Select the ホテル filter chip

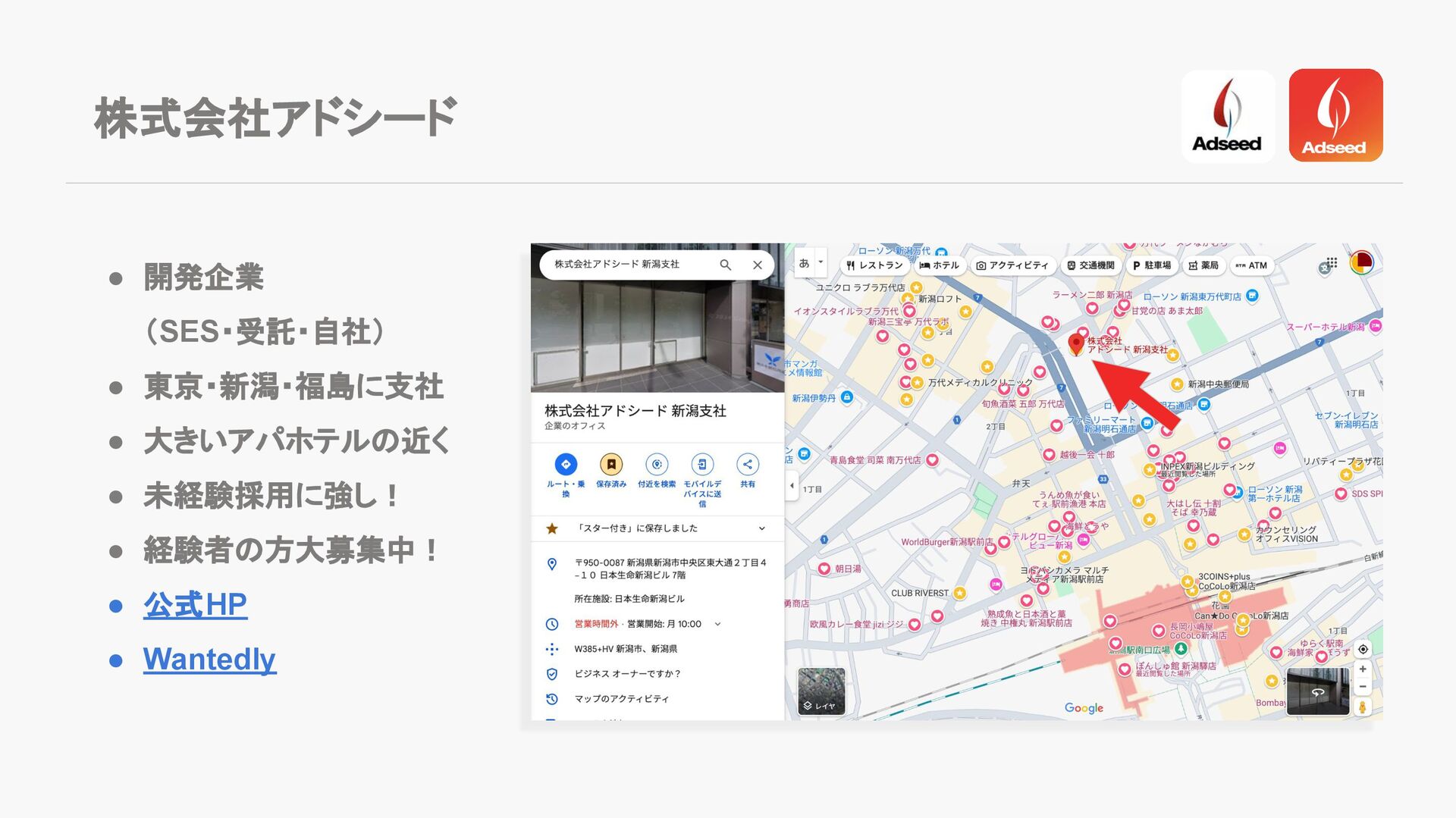tap(939, 265)
